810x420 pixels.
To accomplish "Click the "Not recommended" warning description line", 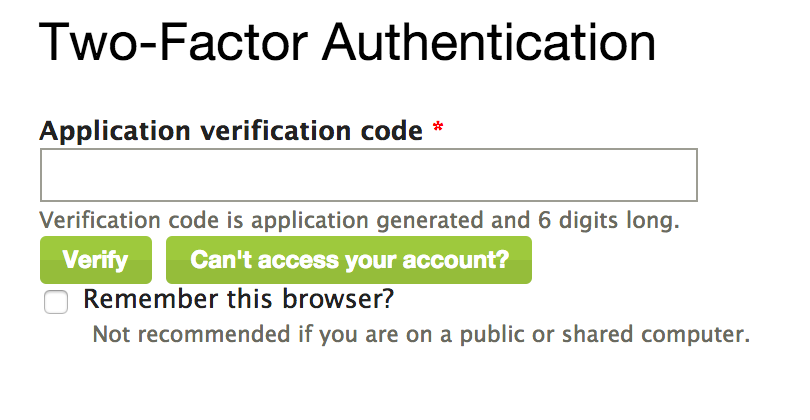I will point(421,333).
